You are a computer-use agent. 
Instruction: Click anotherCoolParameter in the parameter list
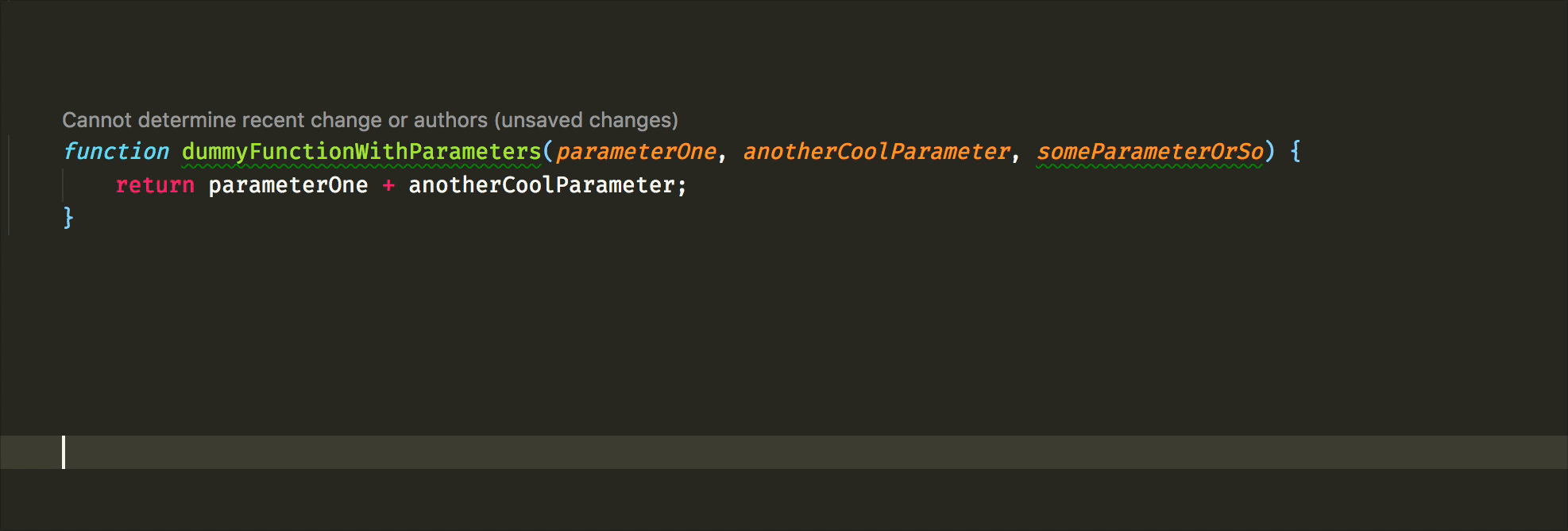tap(876, 151)
